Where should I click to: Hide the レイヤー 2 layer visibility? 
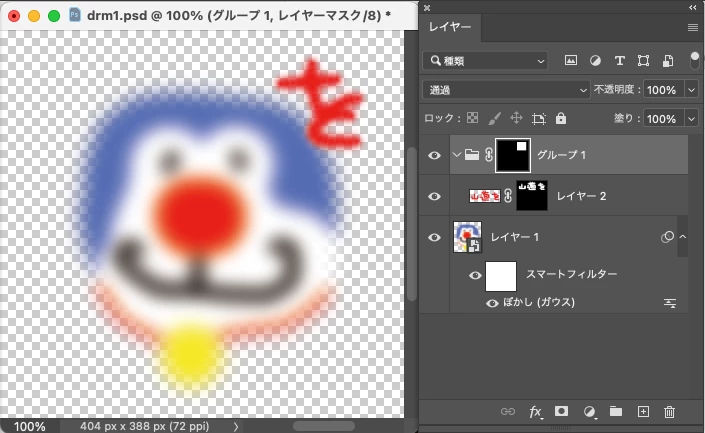(x=434, y=196)
